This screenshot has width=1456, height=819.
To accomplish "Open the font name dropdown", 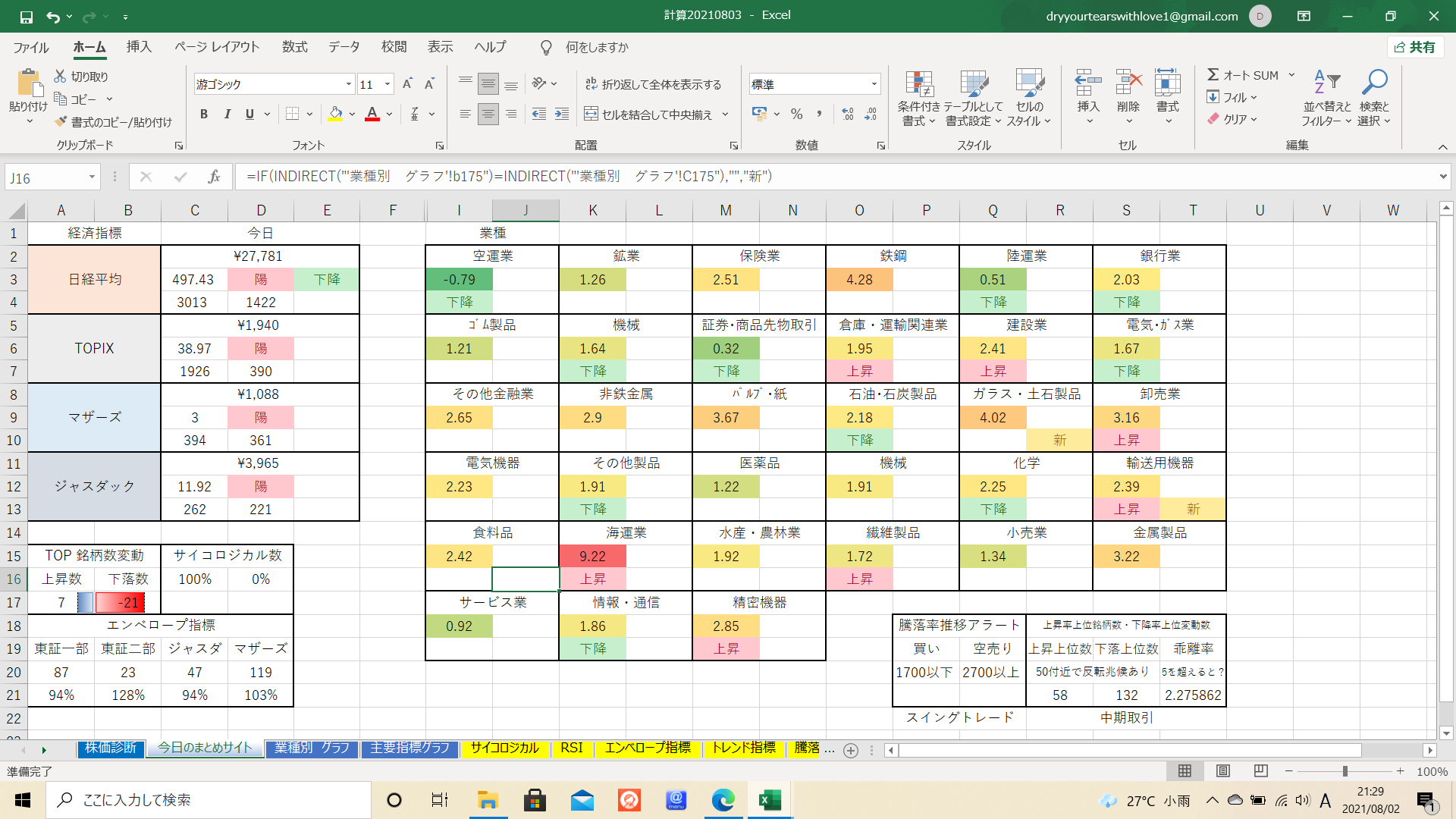I will (348, 84).
